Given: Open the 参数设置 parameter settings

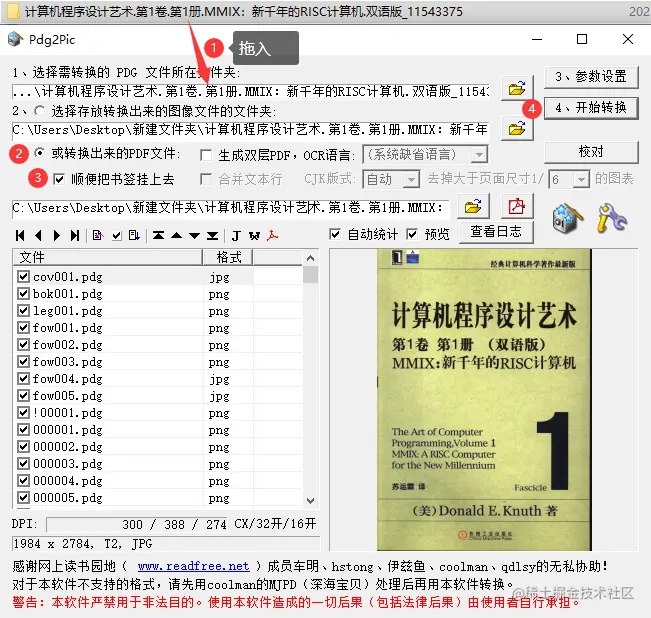Looking at the screenshot, I should tap(591, 77).
